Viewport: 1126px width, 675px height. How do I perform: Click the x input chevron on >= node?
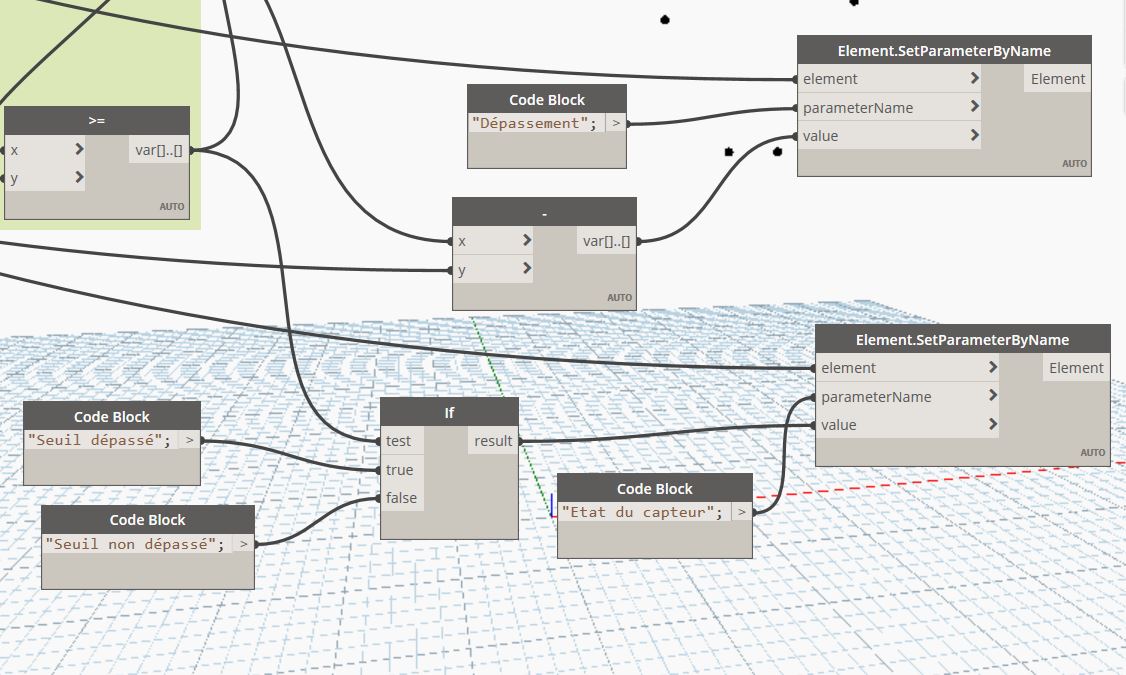[x=80, y=150]
